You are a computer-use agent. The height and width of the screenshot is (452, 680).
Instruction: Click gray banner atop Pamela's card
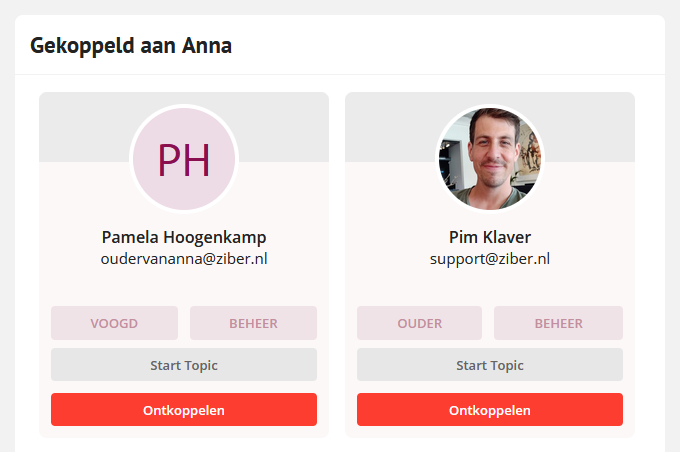click(x=82, y=127)
